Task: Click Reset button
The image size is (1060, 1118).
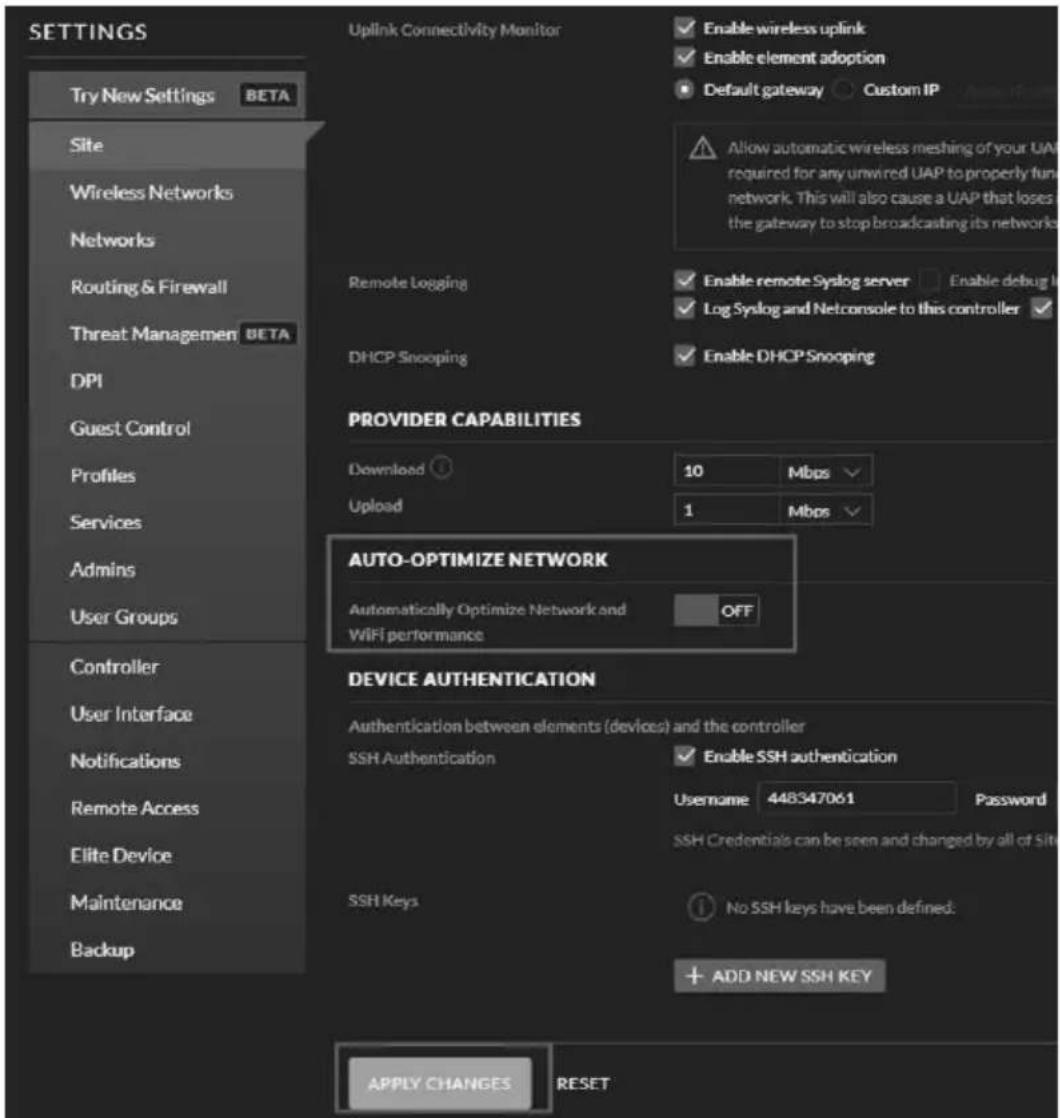Action: point(583,1084)
